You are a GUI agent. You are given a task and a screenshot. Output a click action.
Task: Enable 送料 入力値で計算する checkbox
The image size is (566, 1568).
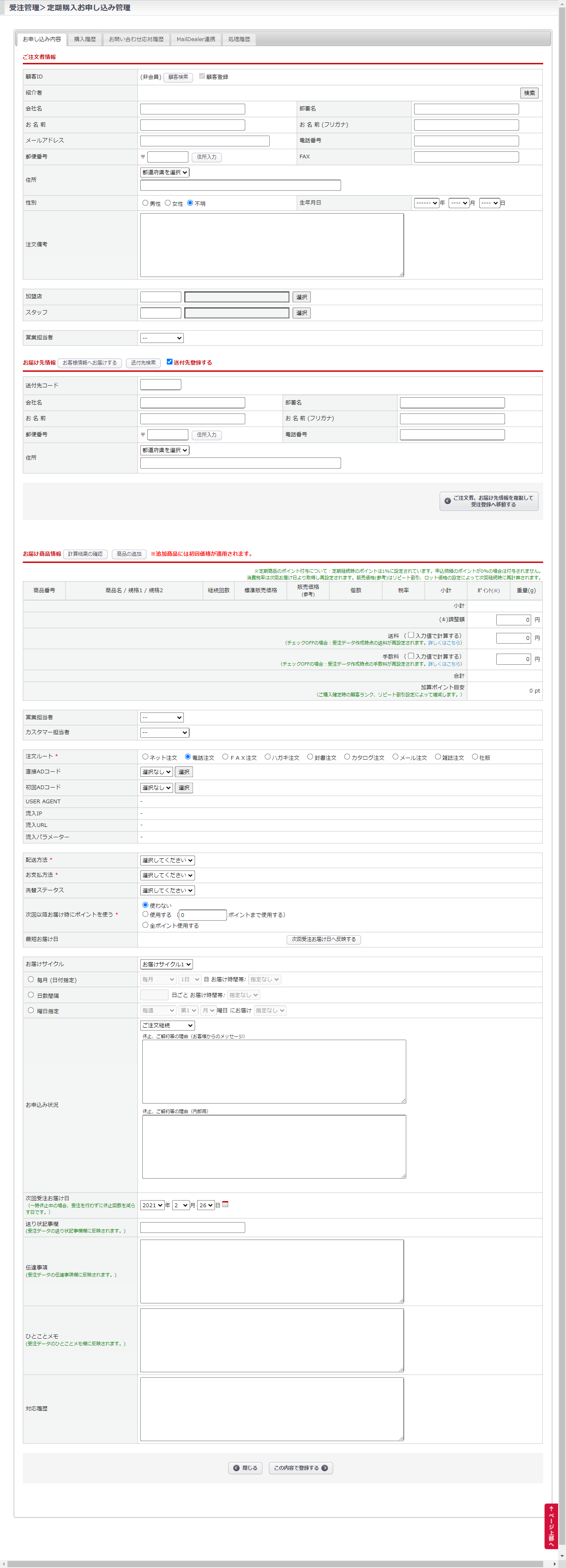click(411, 635)
